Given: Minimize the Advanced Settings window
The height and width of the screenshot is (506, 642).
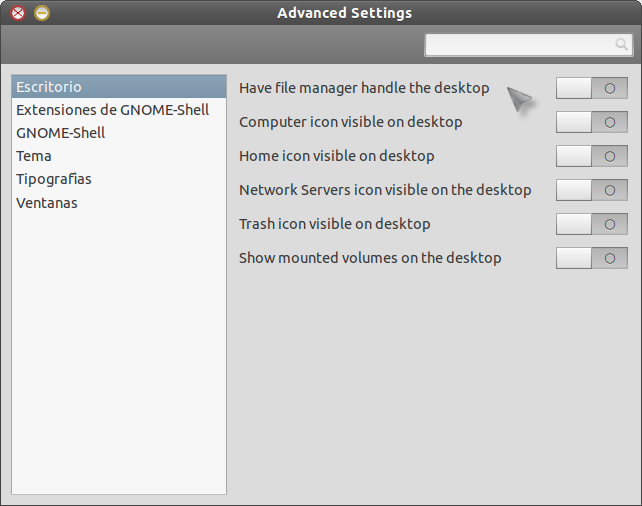Looking at the screenshot, I should click(x=41, y=13).
